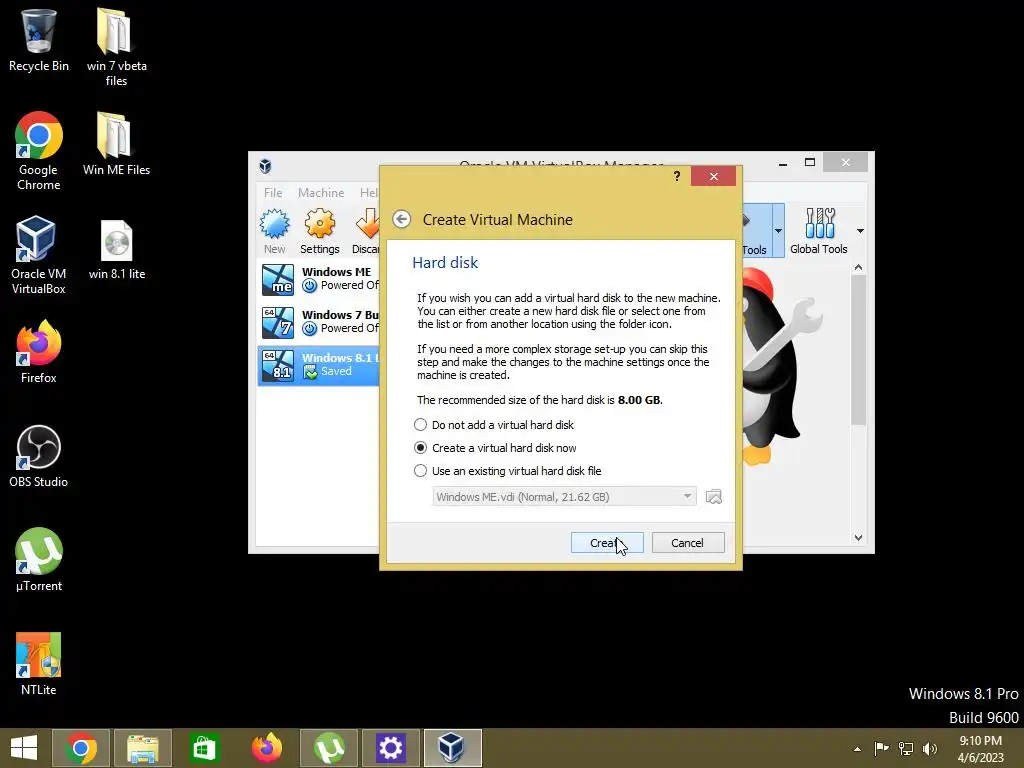Open PC settings gear from taskbar
The width and height of the screenshot is (1024, 768).
[391, 748]
